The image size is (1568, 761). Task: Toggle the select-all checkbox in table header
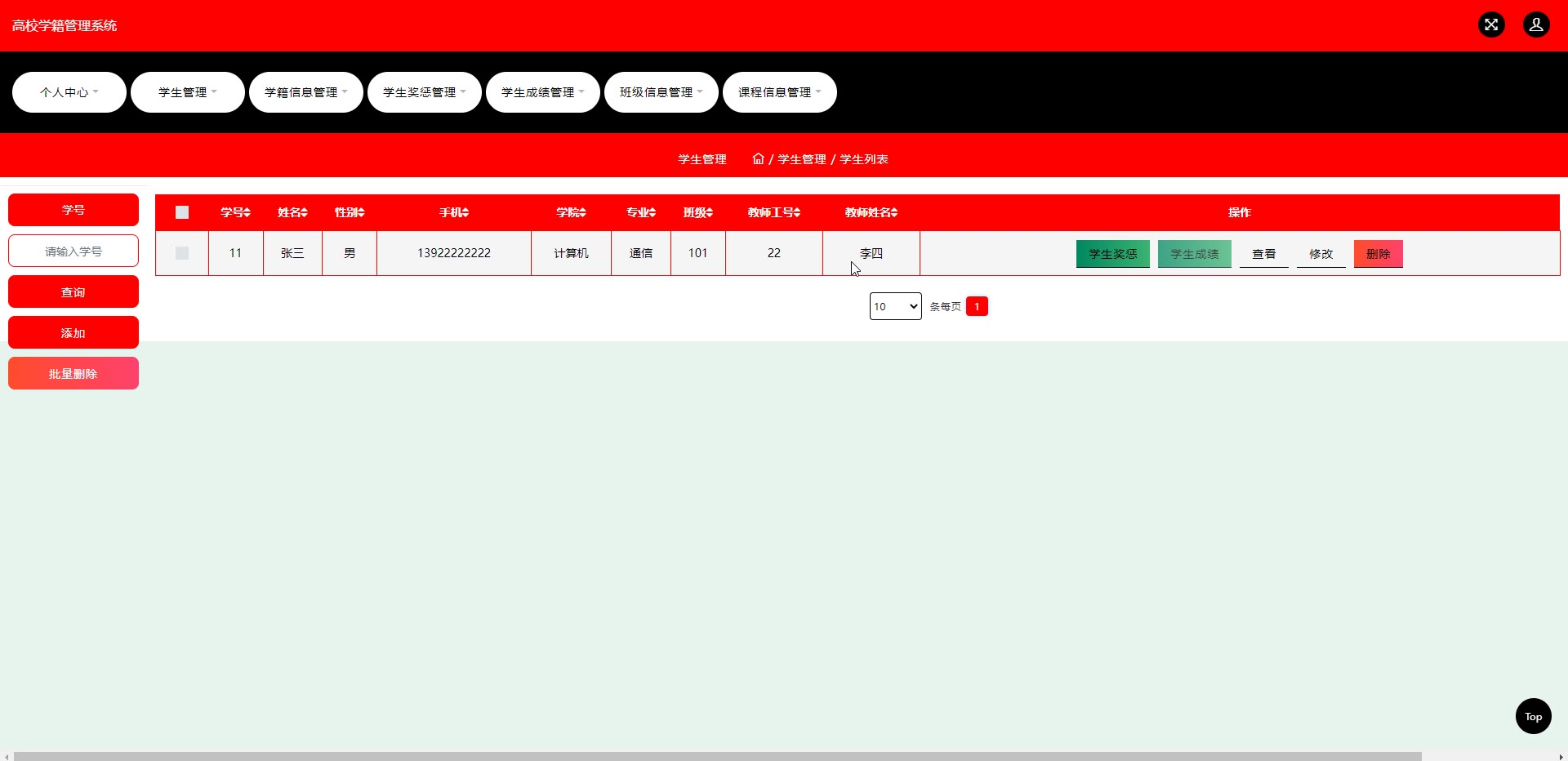(x=182, y=212)
